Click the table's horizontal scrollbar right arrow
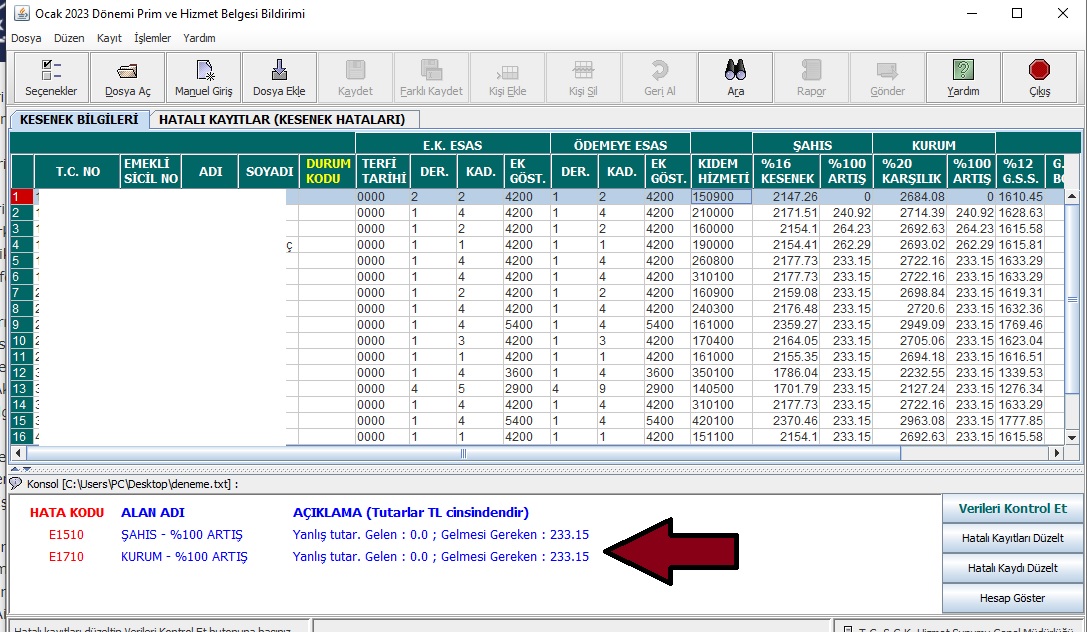The width and height of the screenshot is (1087, 632). (1059, 453)
